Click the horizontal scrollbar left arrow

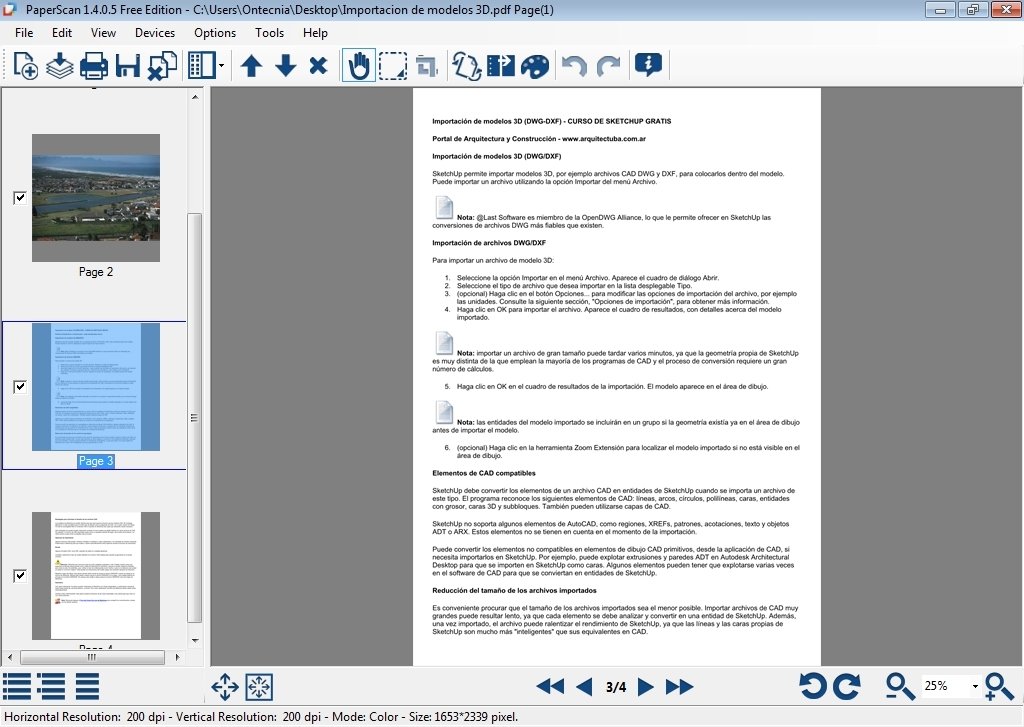coord(10,657)
